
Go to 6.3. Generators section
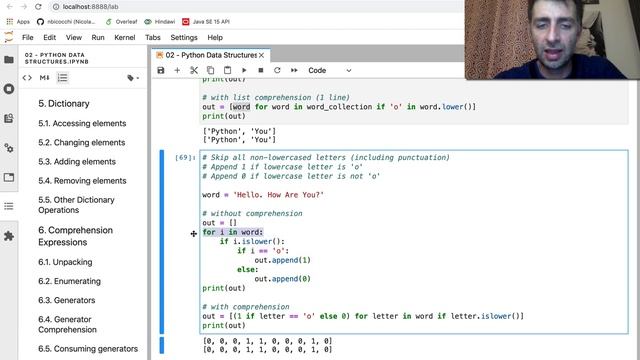point(67,300)
